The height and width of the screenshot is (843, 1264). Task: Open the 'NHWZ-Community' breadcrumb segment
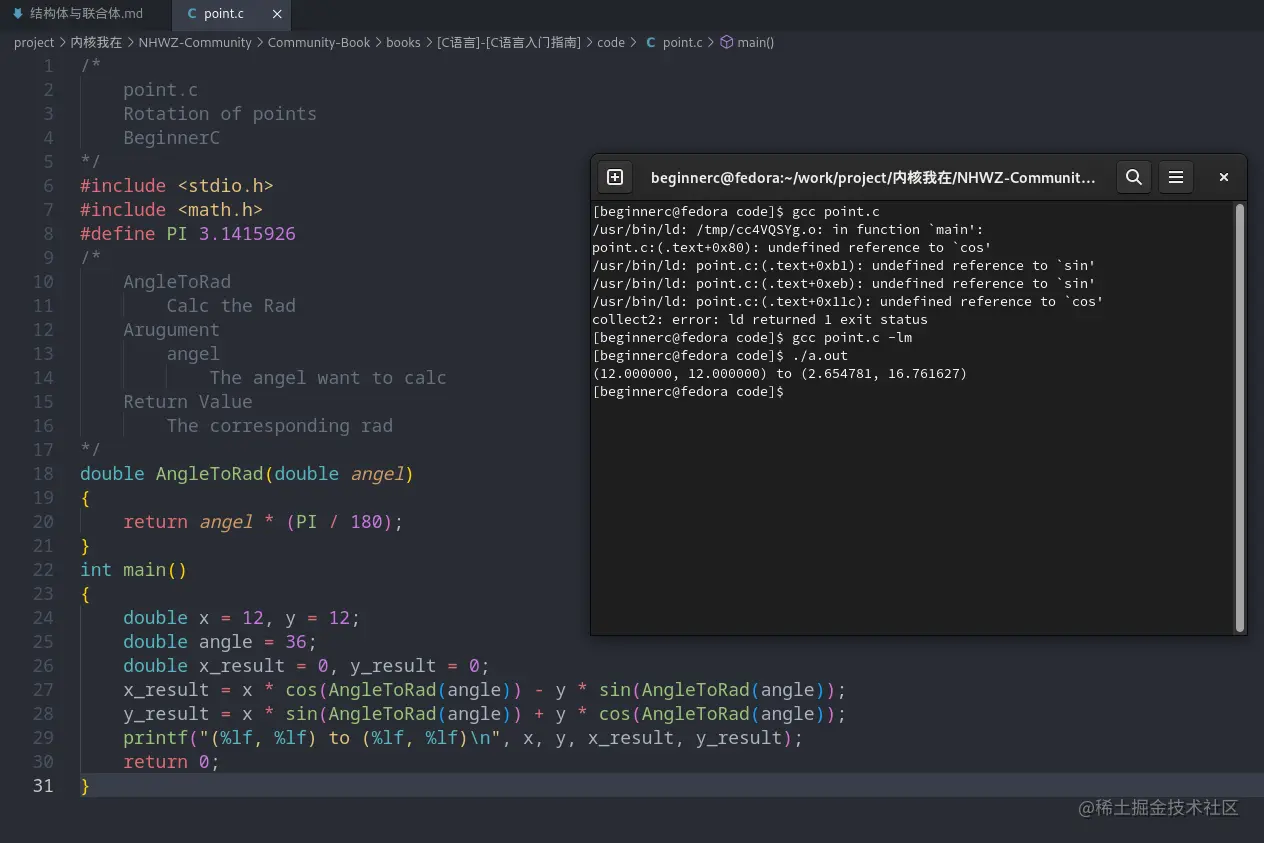[195, 42]
